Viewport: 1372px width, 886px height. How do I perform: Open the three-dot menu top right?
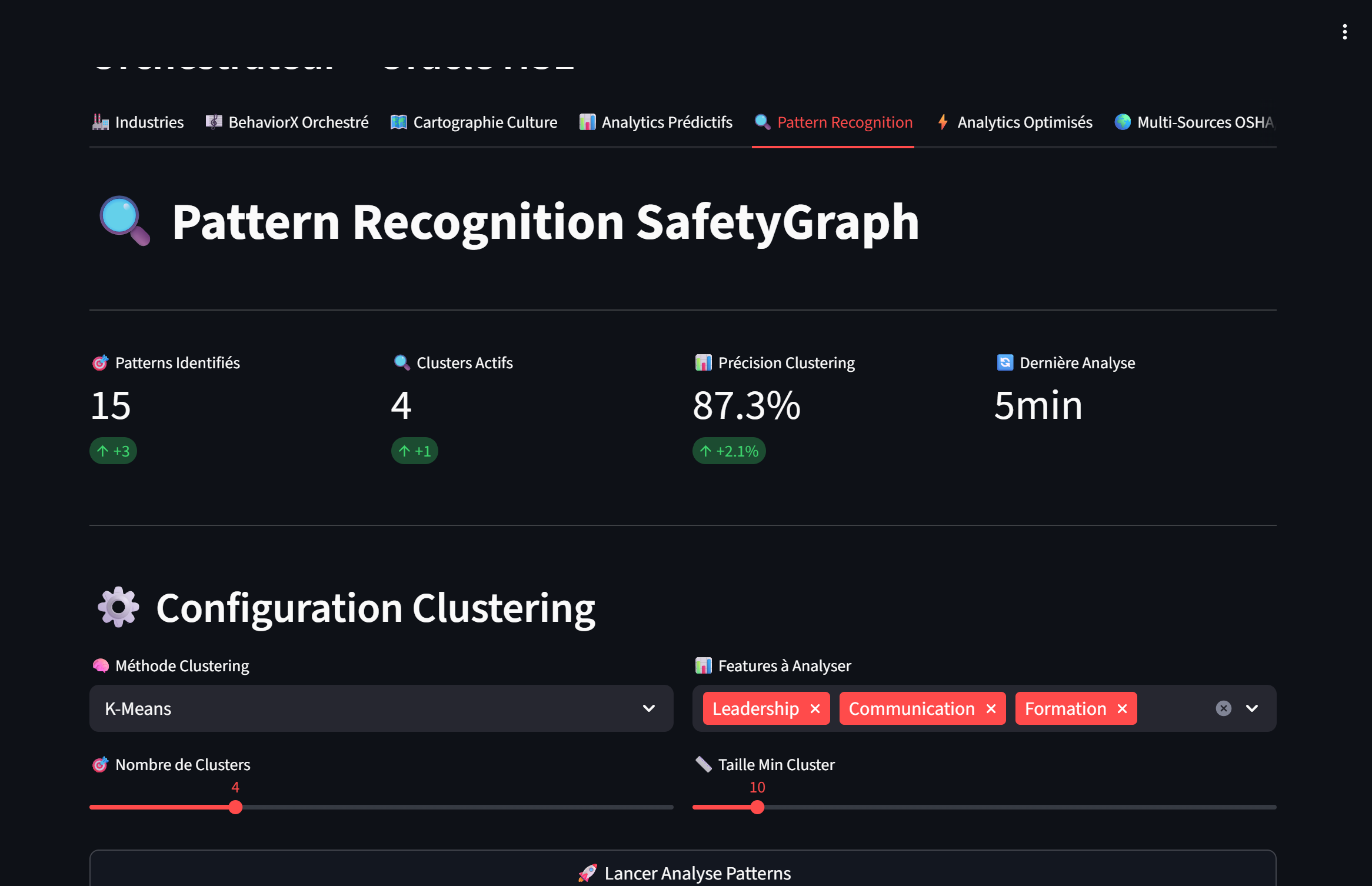(x=1344, y=31)
